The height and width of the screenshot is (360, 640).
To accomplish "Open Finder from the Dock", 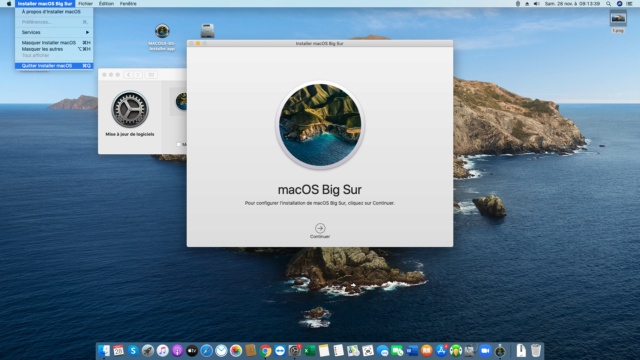I will [x=104, y=351].
